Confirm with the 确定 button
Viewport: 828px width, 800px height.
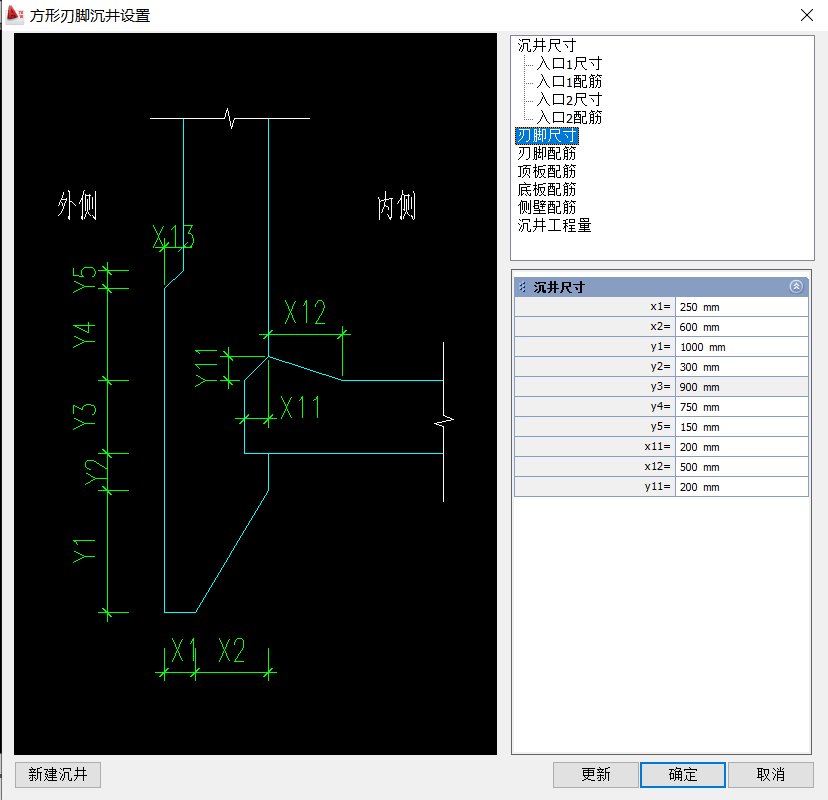point(683,774)
